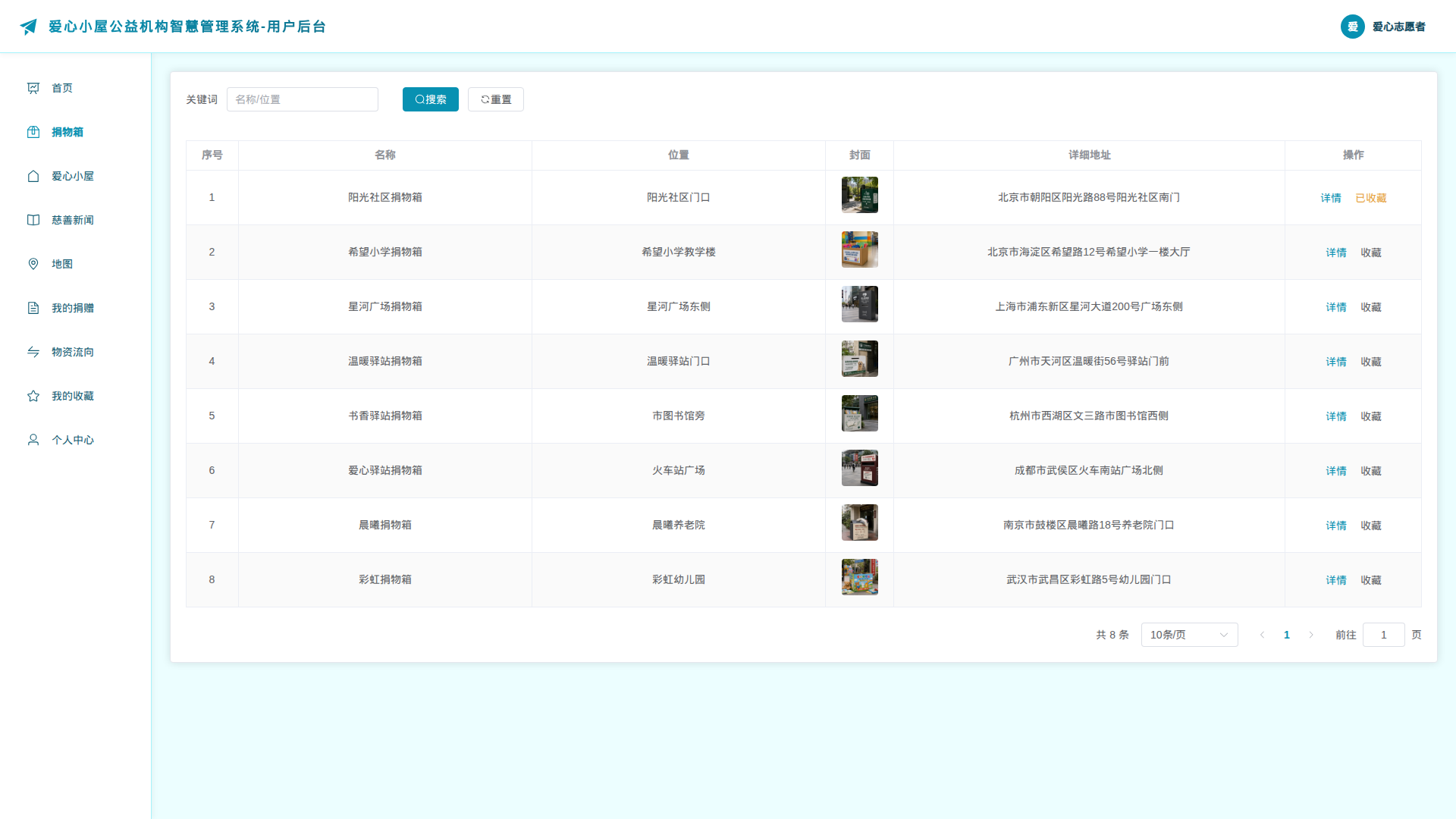Click the 爱 user avatar circle

1353,27
